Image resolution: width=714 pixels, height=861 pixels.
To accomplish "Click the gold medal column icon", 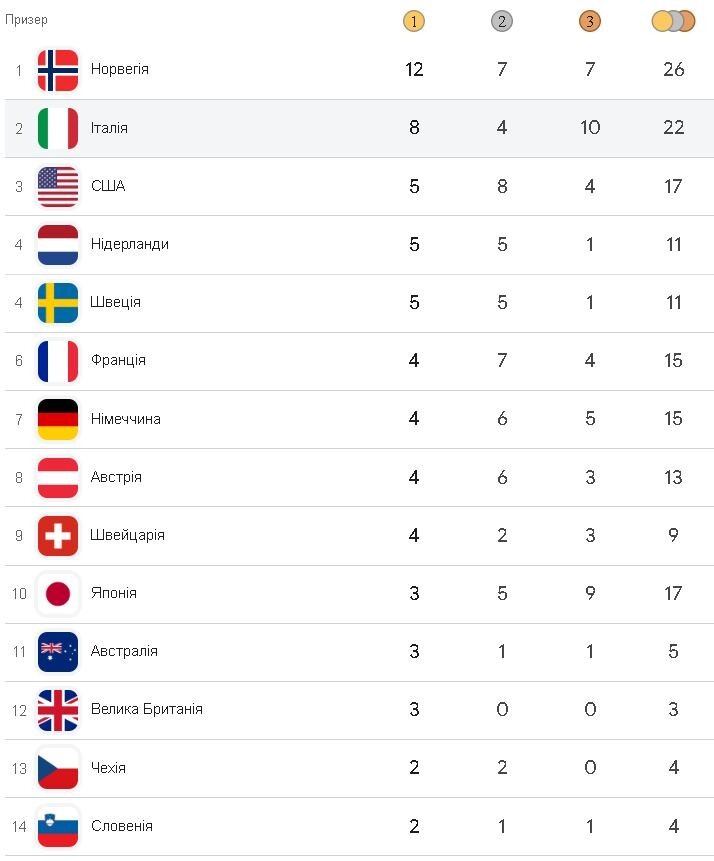I will pos(414,21).
